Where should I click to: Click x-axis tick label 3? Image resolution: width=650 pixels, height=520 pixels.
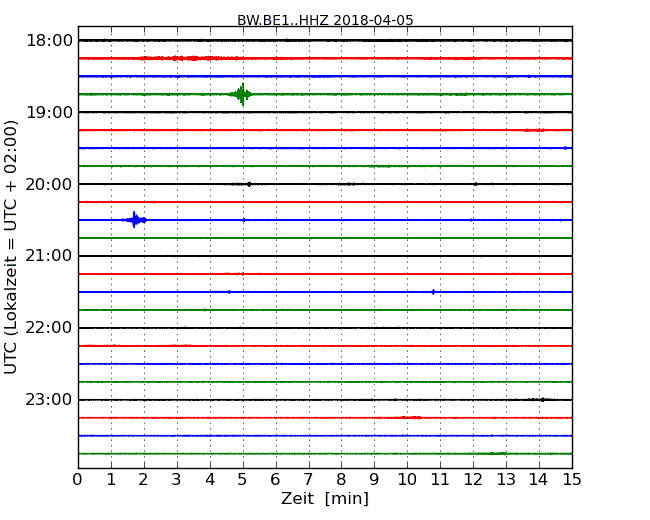[177, 480]
